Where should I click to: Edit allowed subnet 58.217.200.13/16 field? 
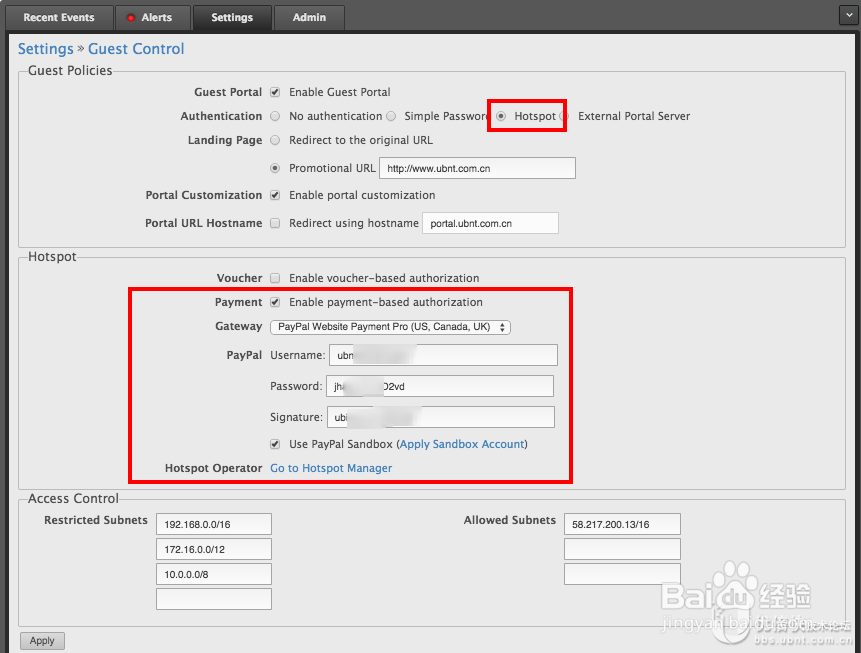pos(622,524)
